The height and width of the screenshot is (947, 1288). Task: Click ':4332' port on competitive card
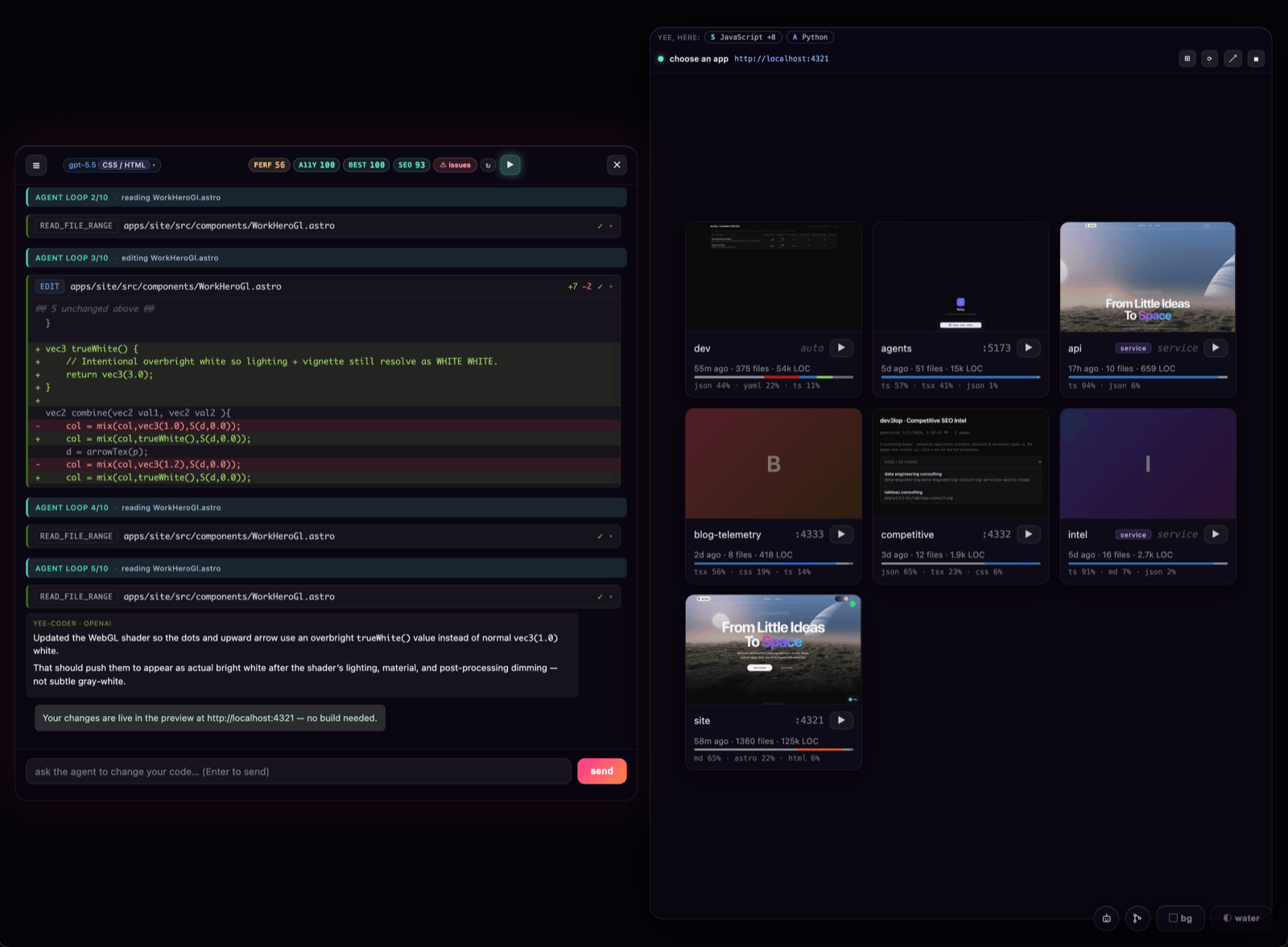pos(997,535)
